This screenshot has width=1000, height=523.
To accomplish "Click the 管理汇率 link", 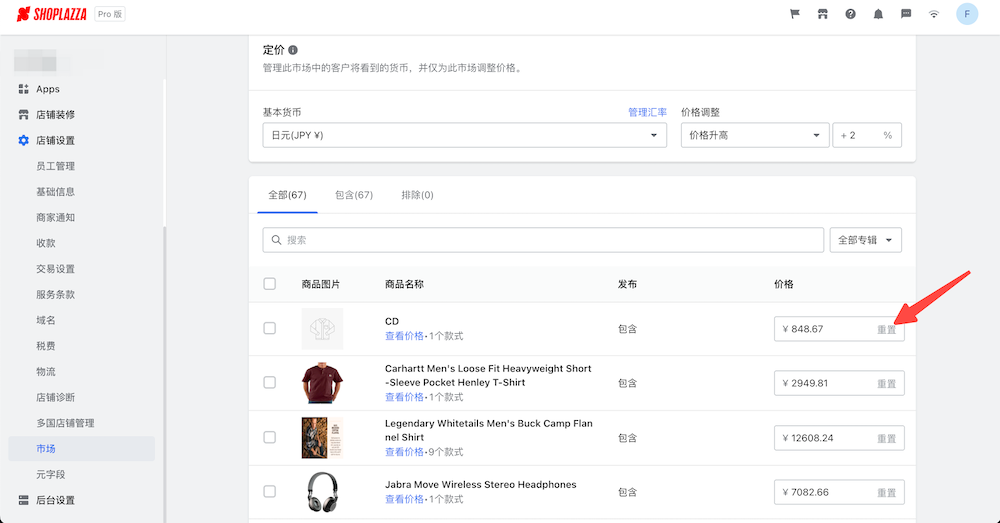I will (x=647, y=112).
